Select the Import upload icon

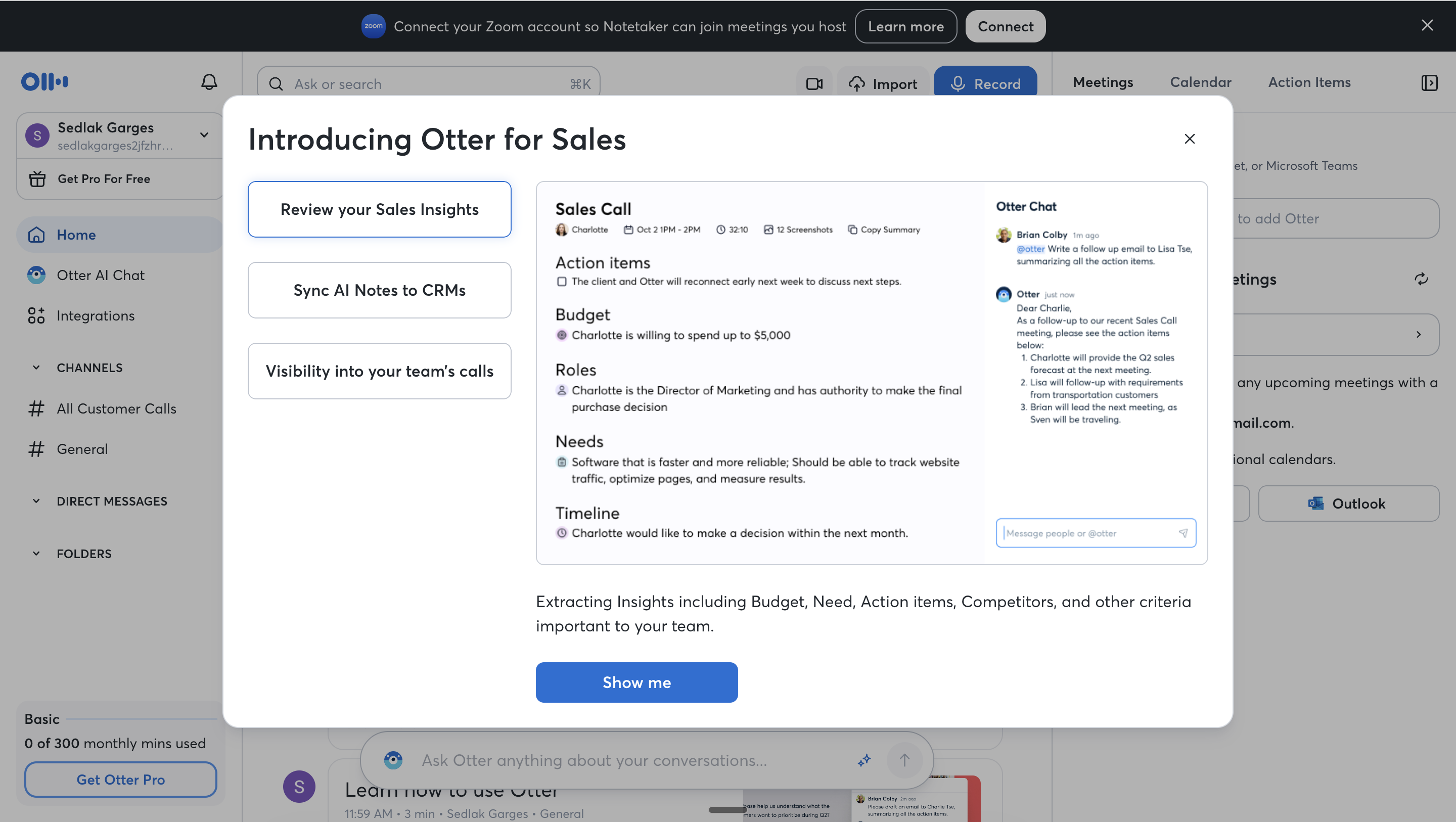857,83
